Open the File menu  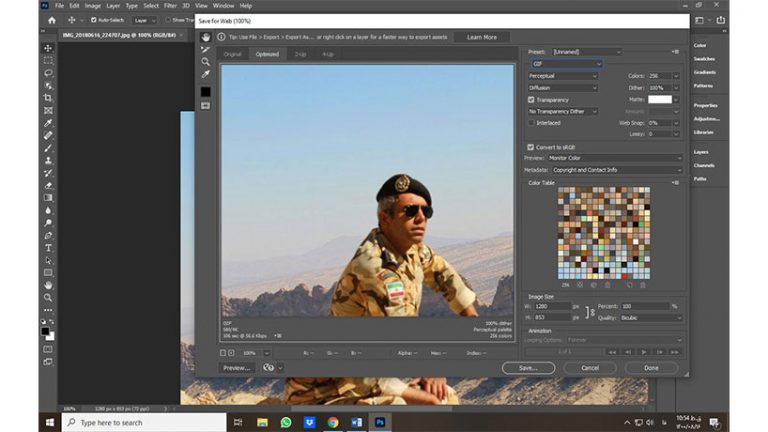(59, 6)
